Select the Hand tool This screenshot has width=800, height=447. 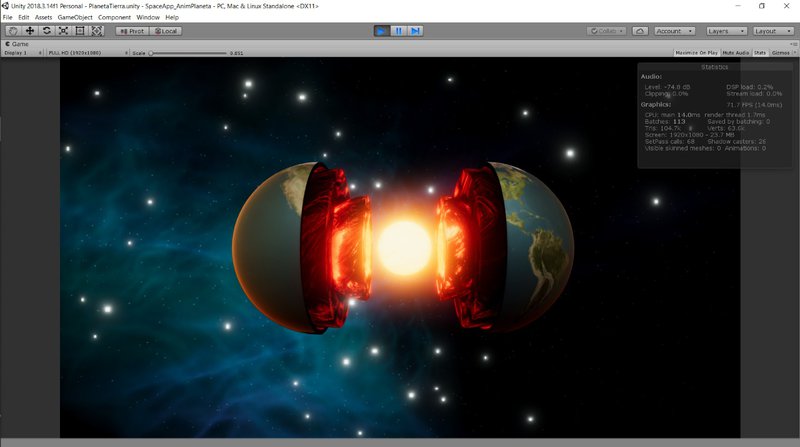[13, 31]
